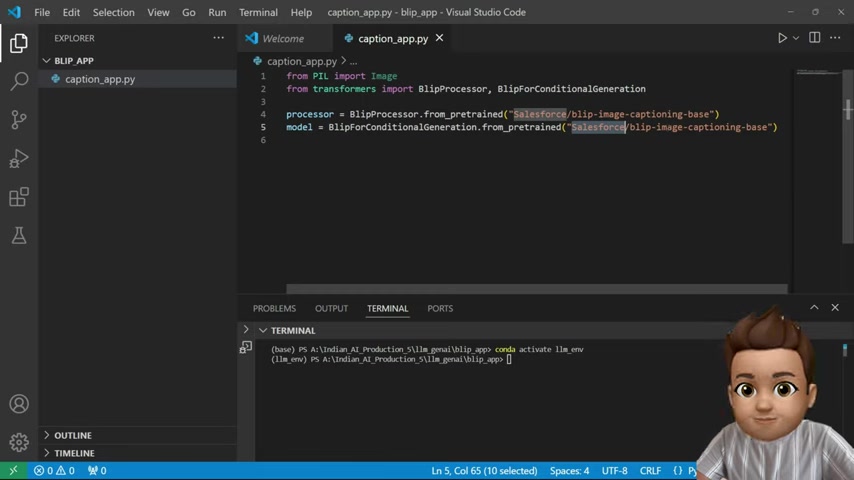Click the Spaces: 4 indentation indicator

[569, 471]
